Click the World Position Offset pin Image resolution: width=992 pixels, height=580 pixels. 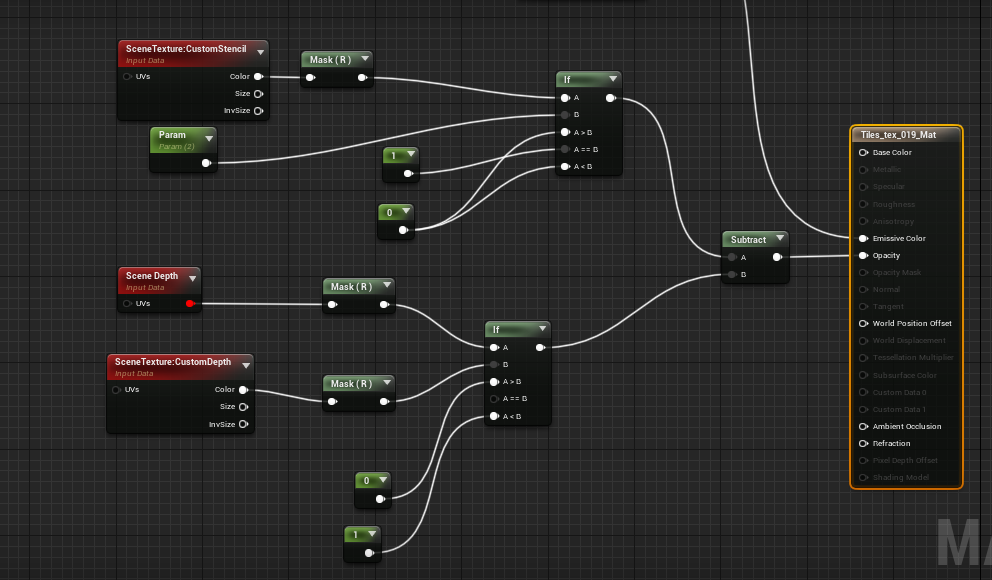click(x=863, y=324)
